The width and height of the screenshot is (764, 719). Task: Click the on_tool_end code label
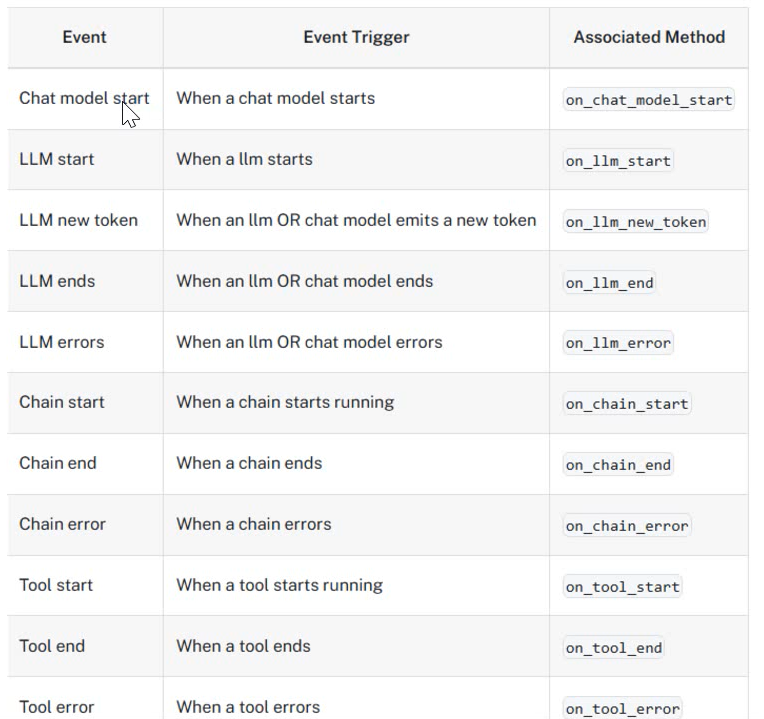[x=613, y=647]
